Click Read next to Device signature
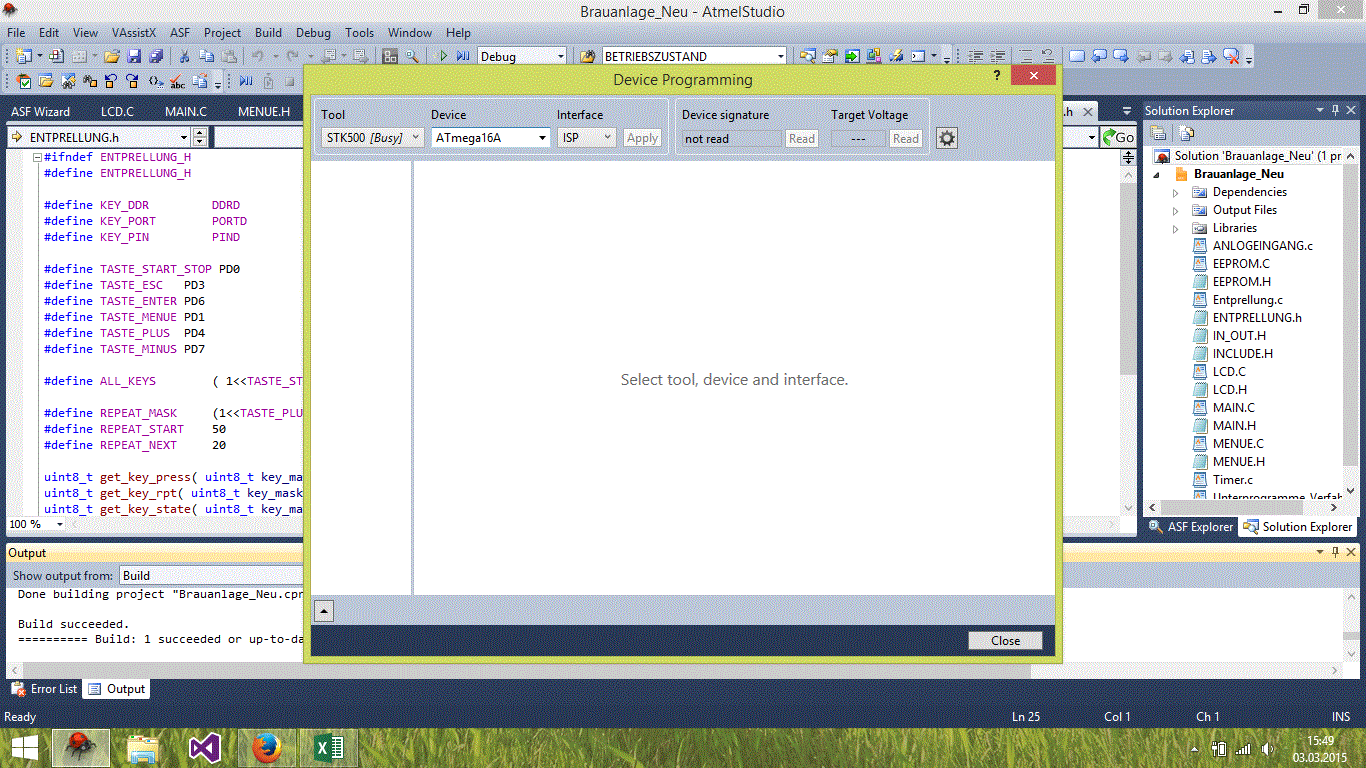Screen dimensions: 1366x768 point(802,138)
